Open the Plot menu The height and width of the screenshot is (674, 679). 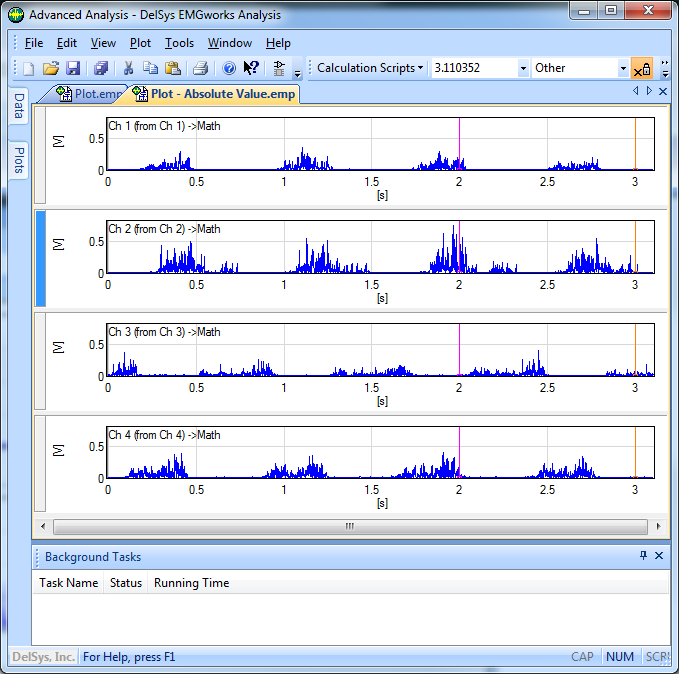[140, 43]
